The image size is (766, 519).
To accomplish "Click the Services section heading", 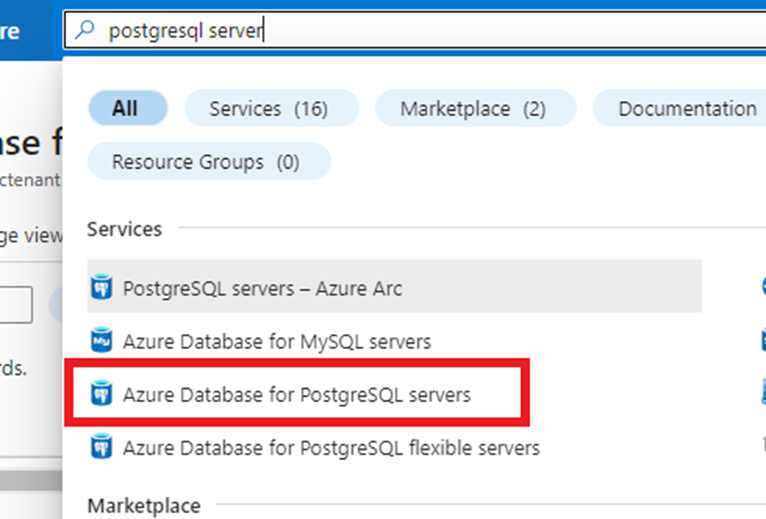I will click(x=125, y=229).
